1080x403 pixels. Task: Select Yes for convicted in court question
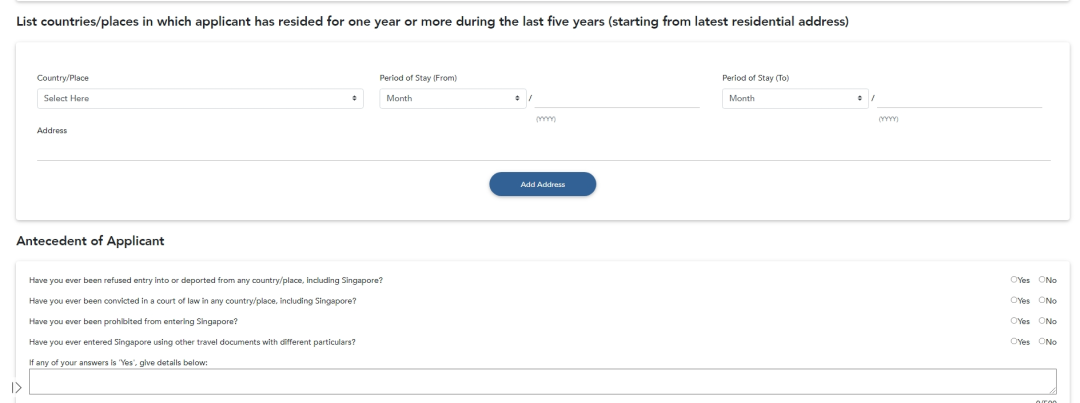[1014, 300]
